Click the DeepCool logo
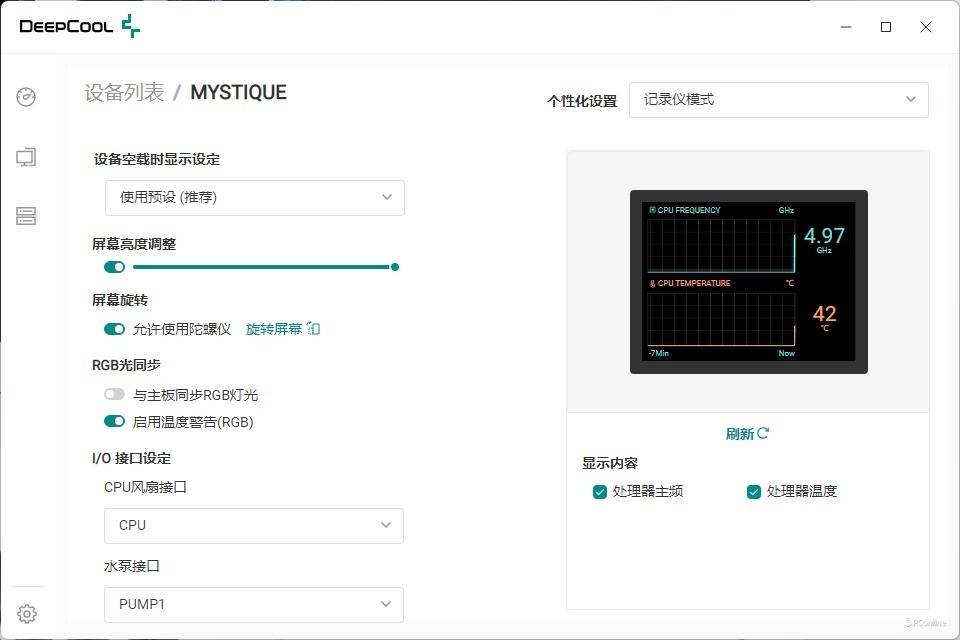This screenshot has width=960, height=640. pos(80,26)
